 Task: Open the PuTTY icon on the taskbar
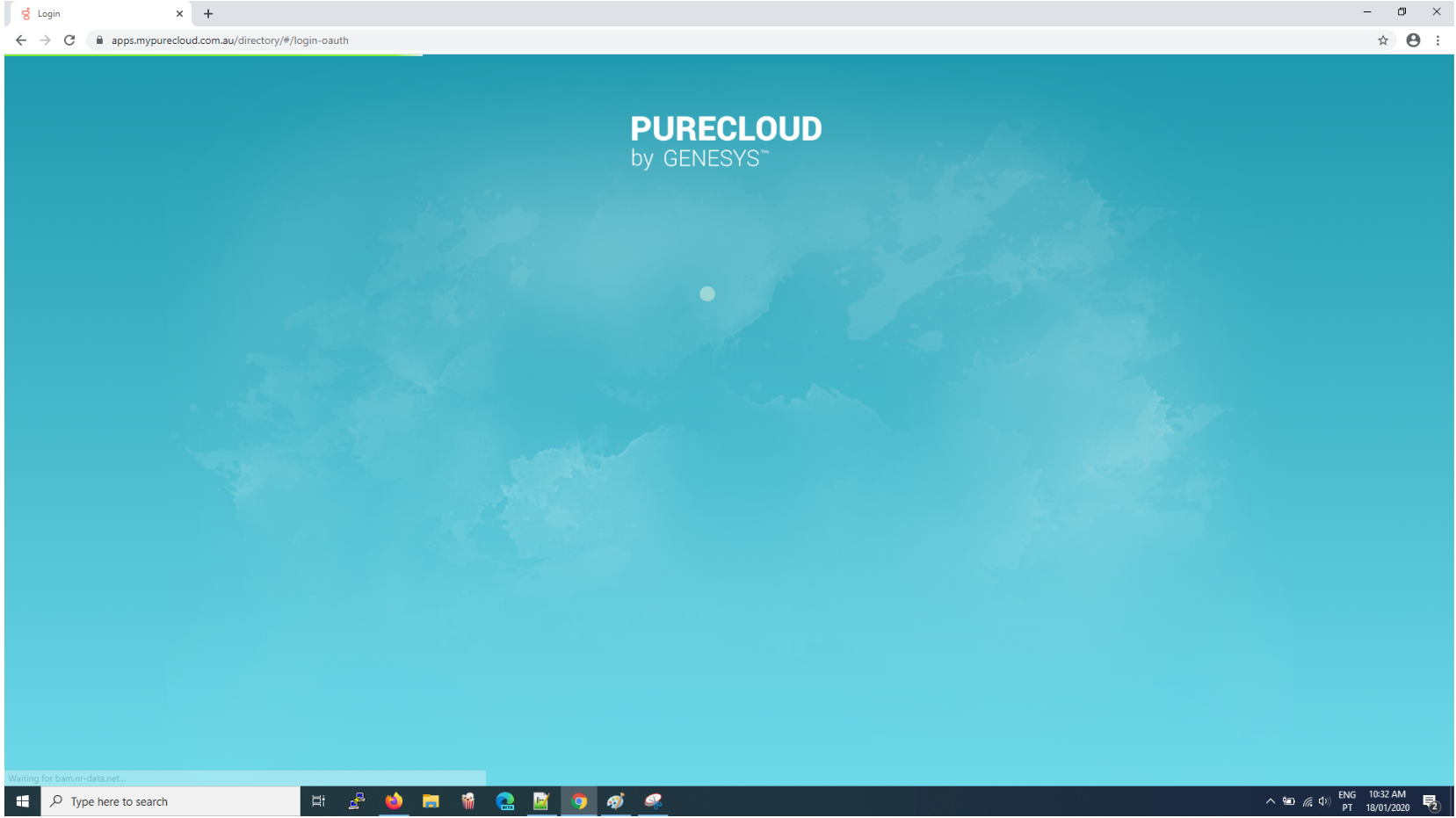pos(357,801)
